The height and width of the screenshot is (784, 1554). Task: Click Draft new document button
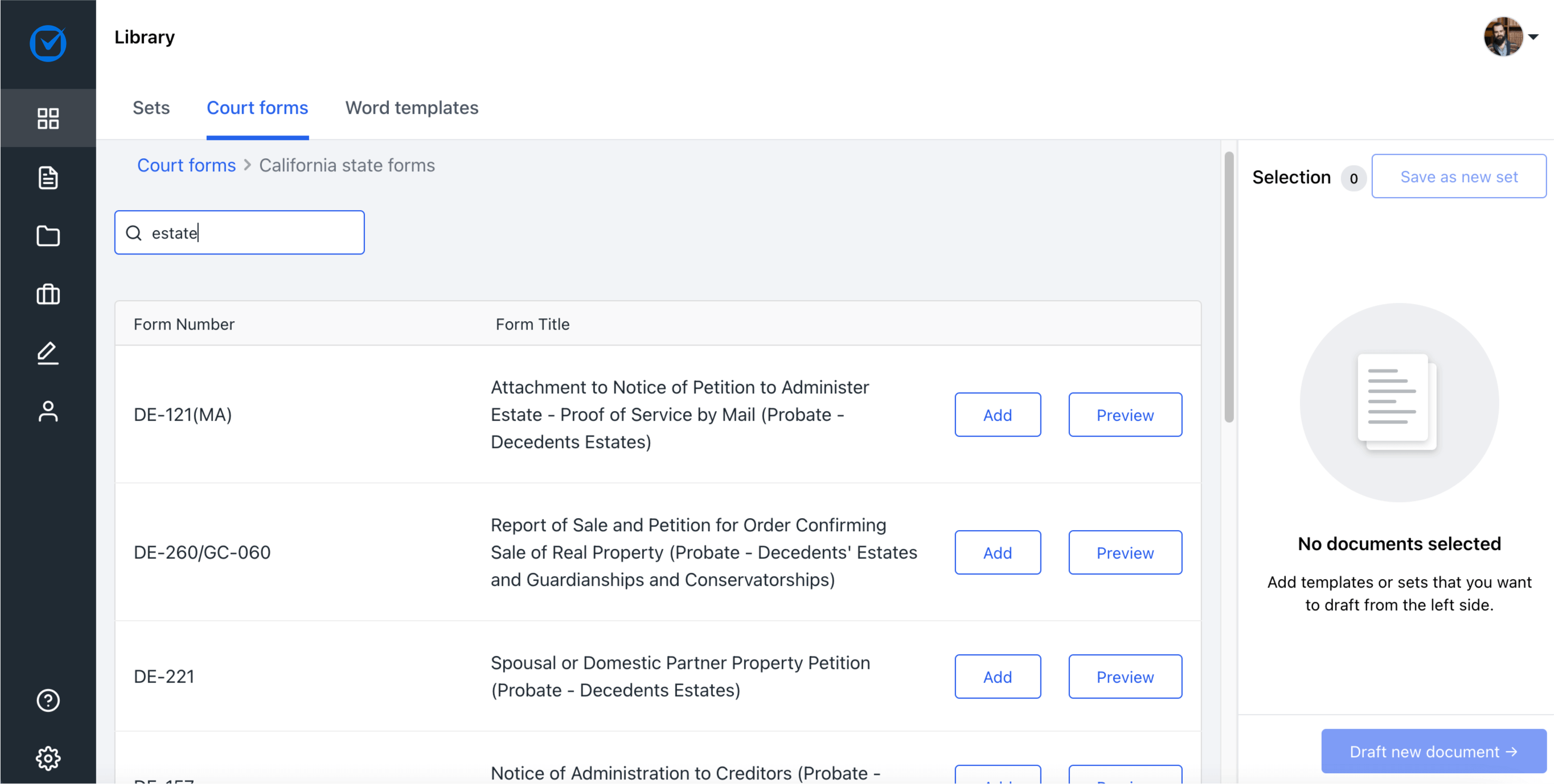point(1433,752)
